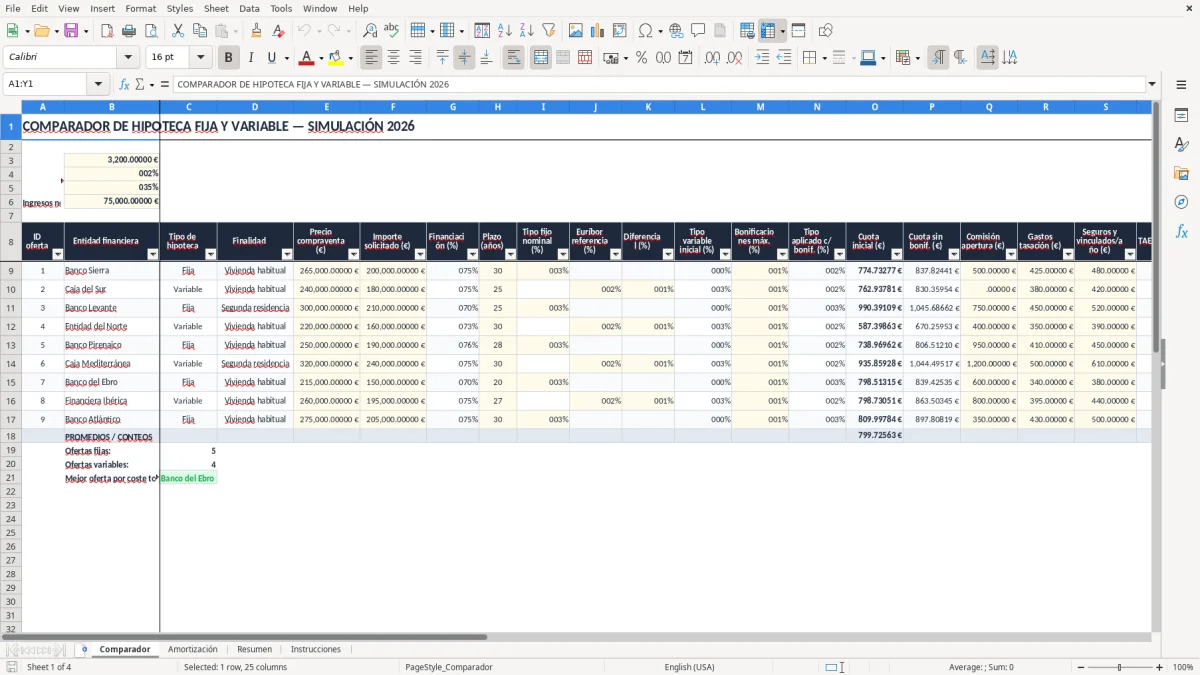The image size is (1200, 675).
Task: Open filter dropdown on Entidad financiera header
Action: click(153, 254)
